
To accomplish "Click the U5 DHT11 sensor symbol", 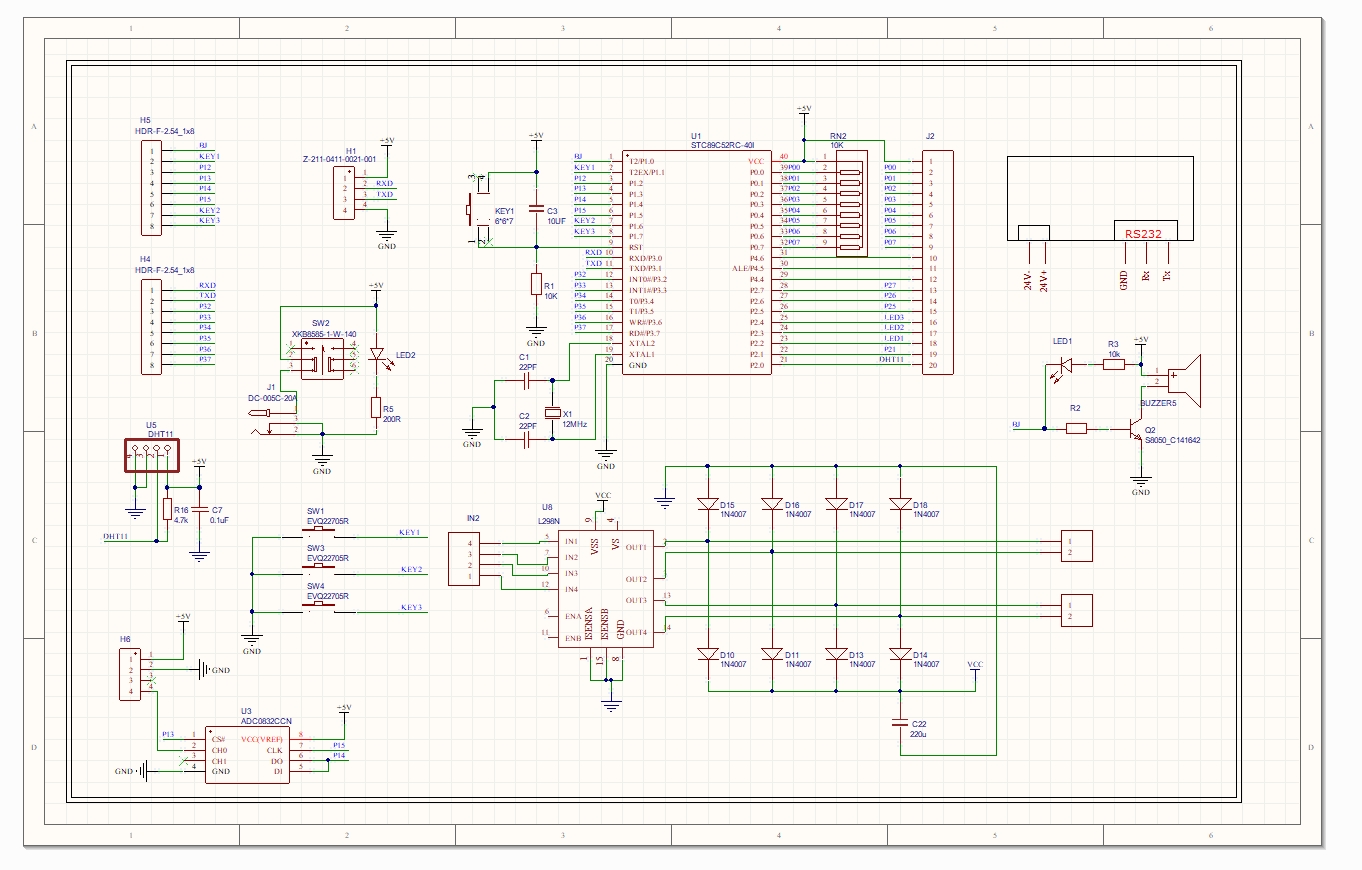I will pos(149,456).
